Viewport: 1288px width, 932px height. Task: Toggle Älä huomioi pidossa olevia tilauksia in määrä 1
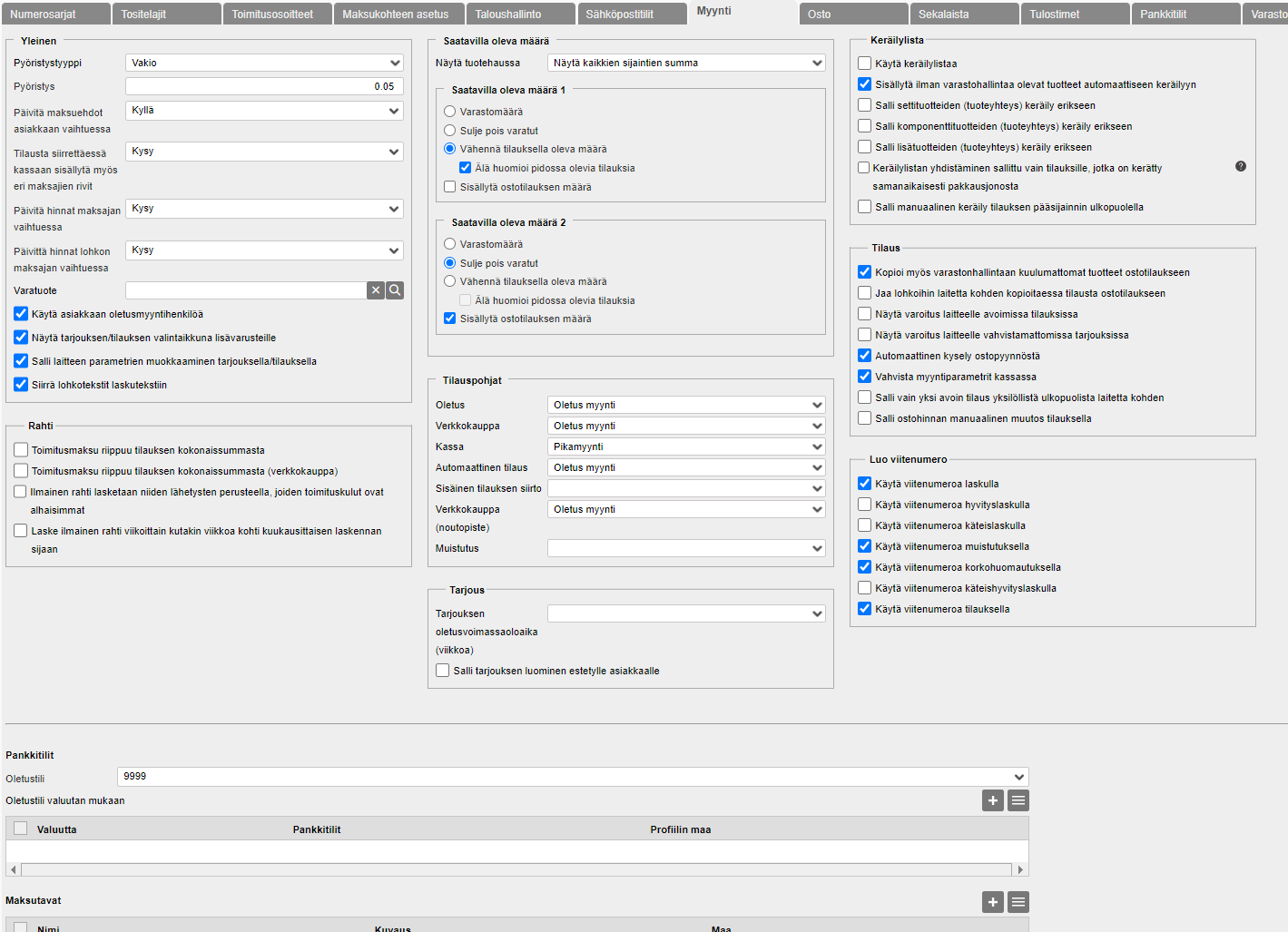465,168
